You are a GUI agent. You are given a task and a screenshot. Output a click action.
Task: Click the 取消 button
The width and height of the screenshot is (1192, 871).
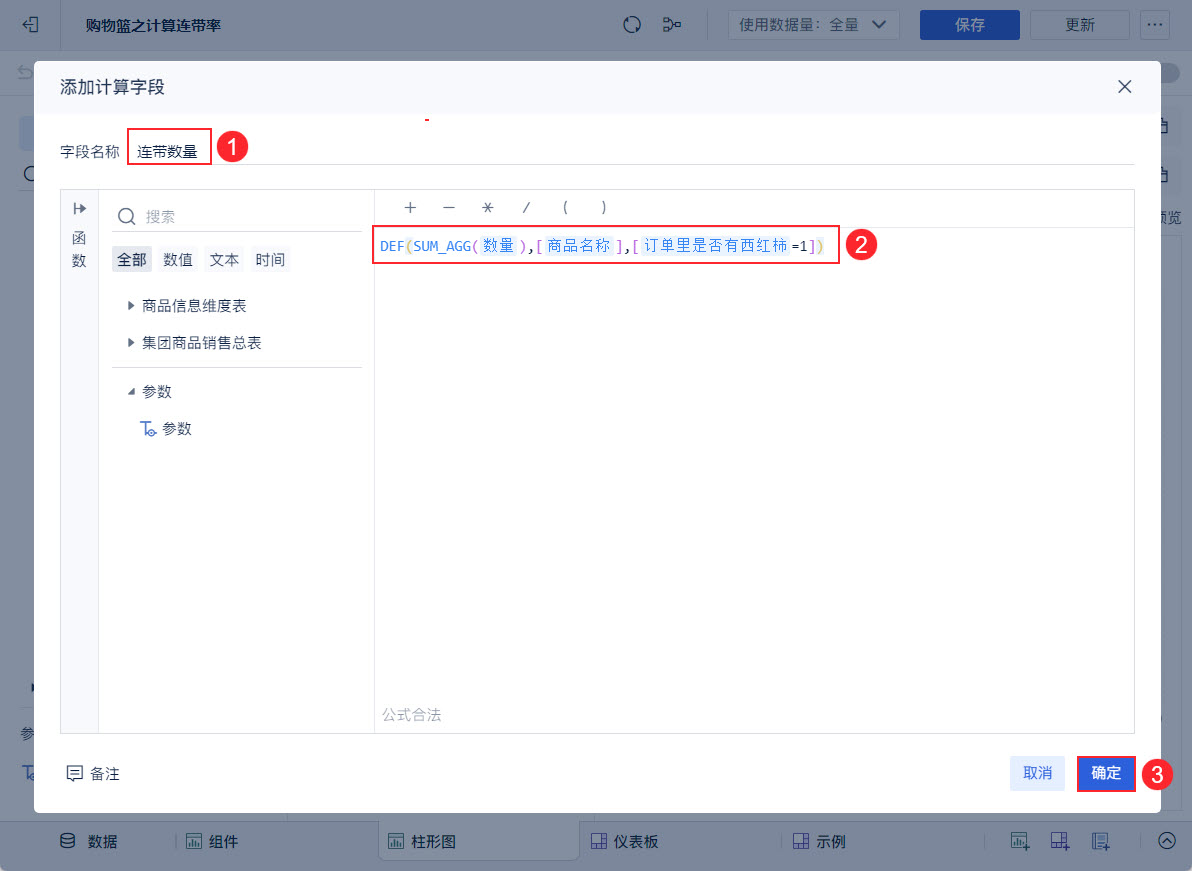click(x=1037, y=774)
